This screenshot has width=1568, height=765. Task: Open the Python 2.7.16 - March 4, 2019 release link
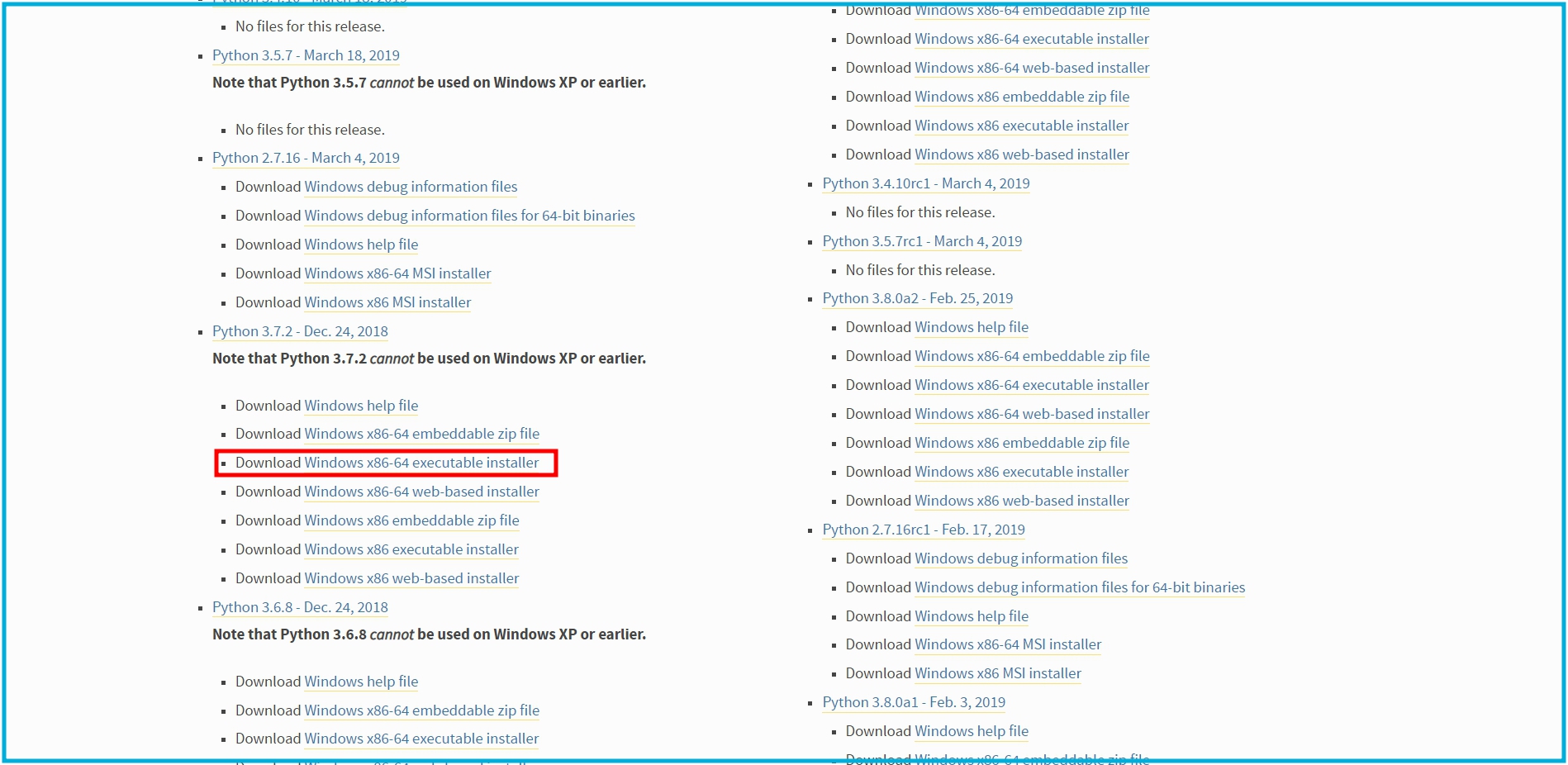click(x=306, y=158)
